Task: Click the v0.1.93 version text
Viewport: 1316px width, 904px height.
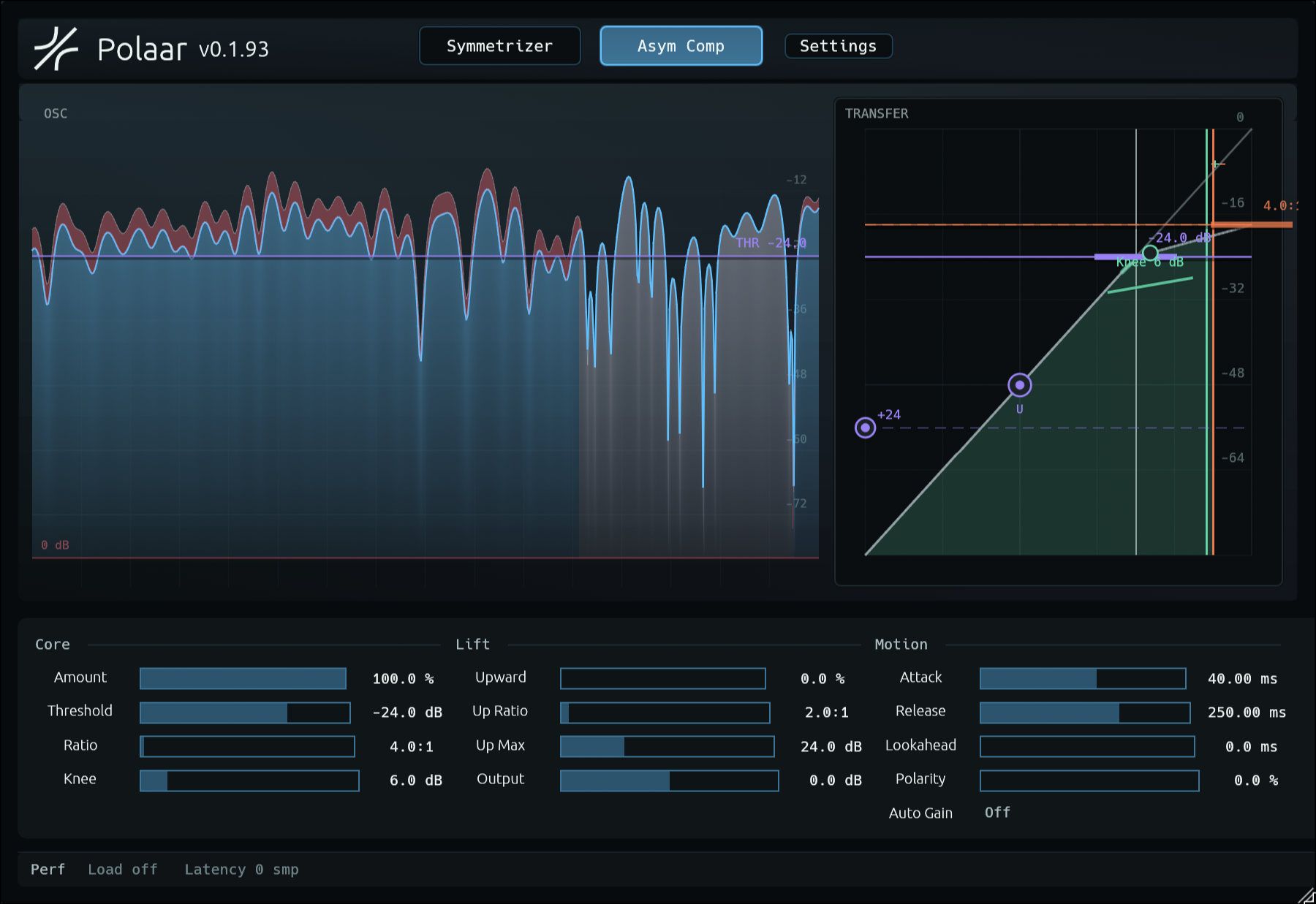Action: [234, 49]
